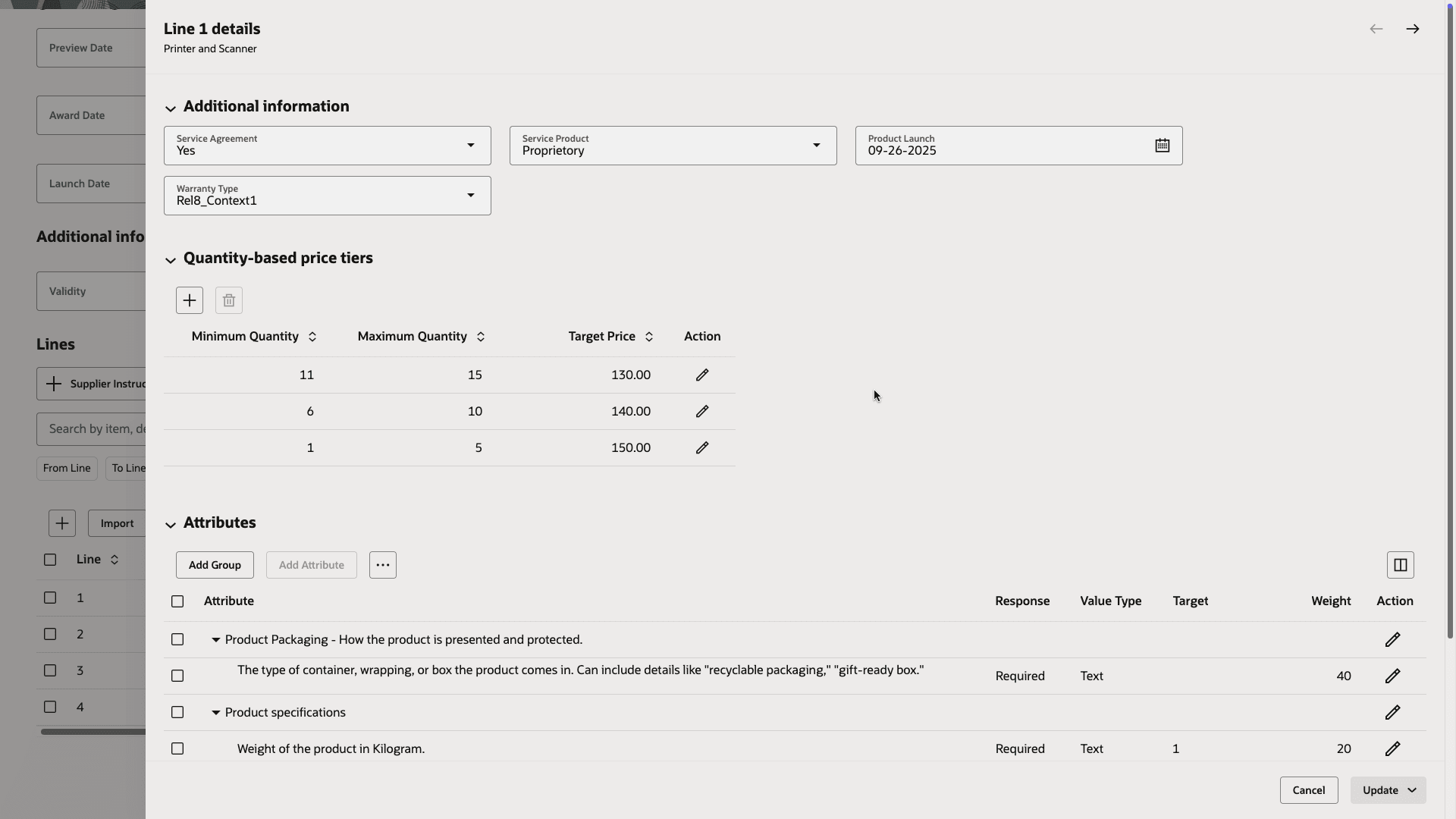Tick the Weight of the product checkbox

pos(177,749)
